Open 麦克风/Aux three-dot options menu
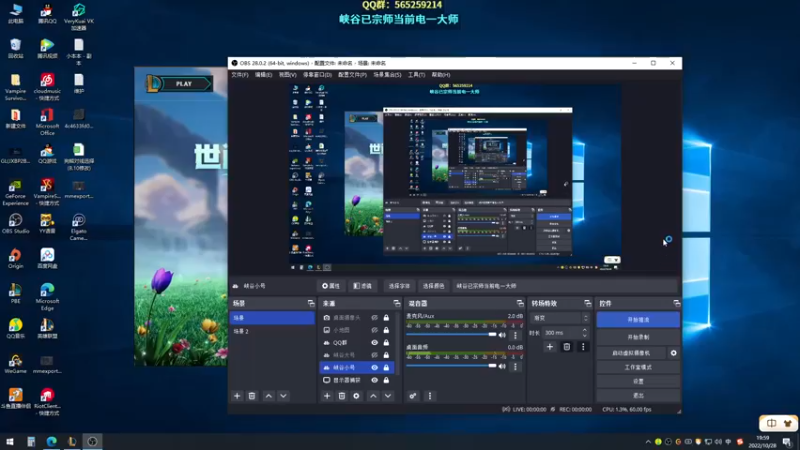This screenshot has height=450, width=800. (x=515, y=335)
